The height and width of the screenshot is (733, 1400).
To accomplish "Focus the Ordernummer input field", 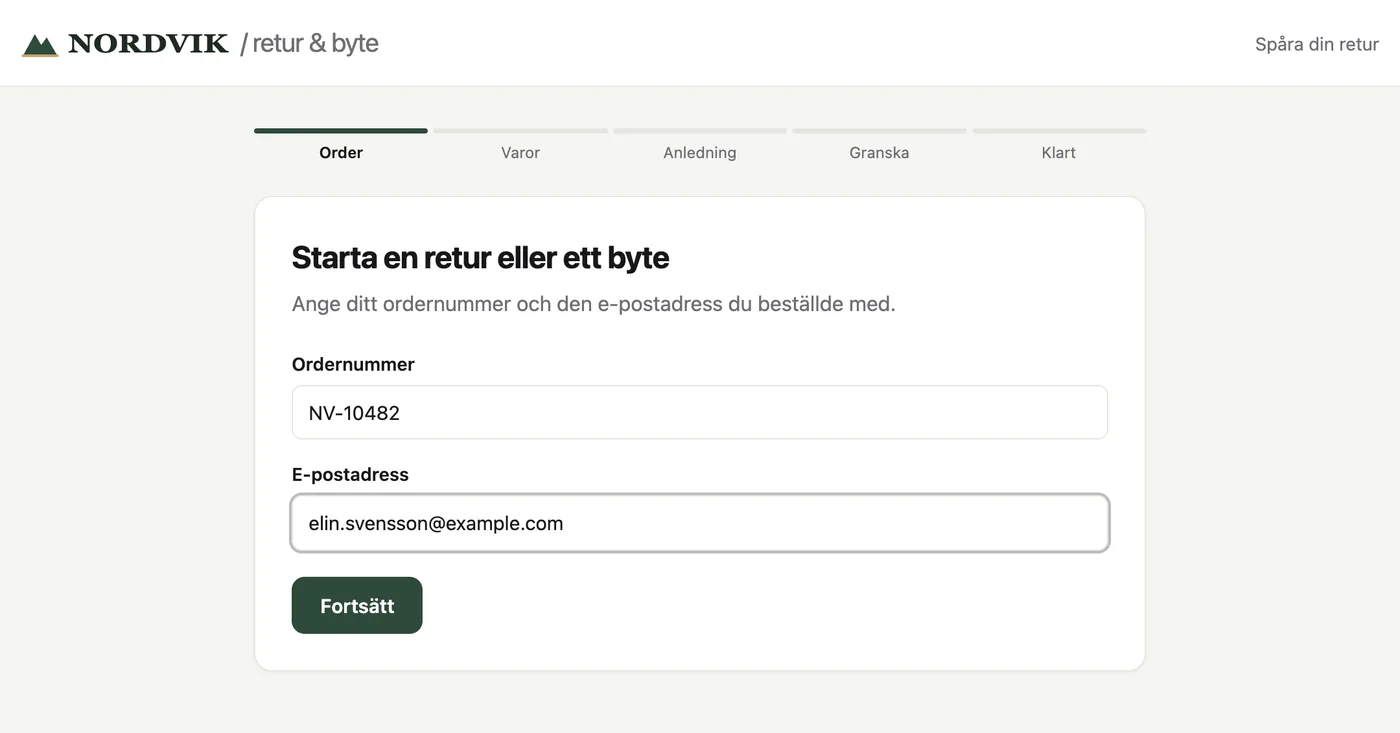I will point(700,412).
